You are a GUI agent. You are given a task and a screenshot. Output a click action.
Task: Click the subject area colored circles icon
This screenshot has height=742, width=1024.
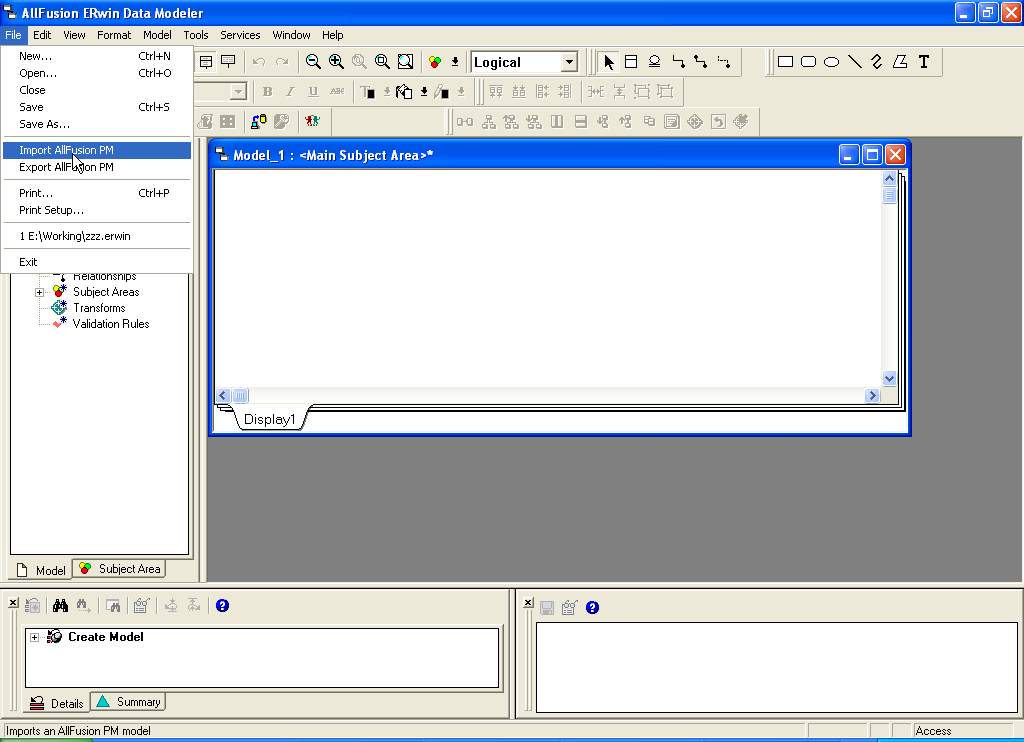(x=435, y=62)
